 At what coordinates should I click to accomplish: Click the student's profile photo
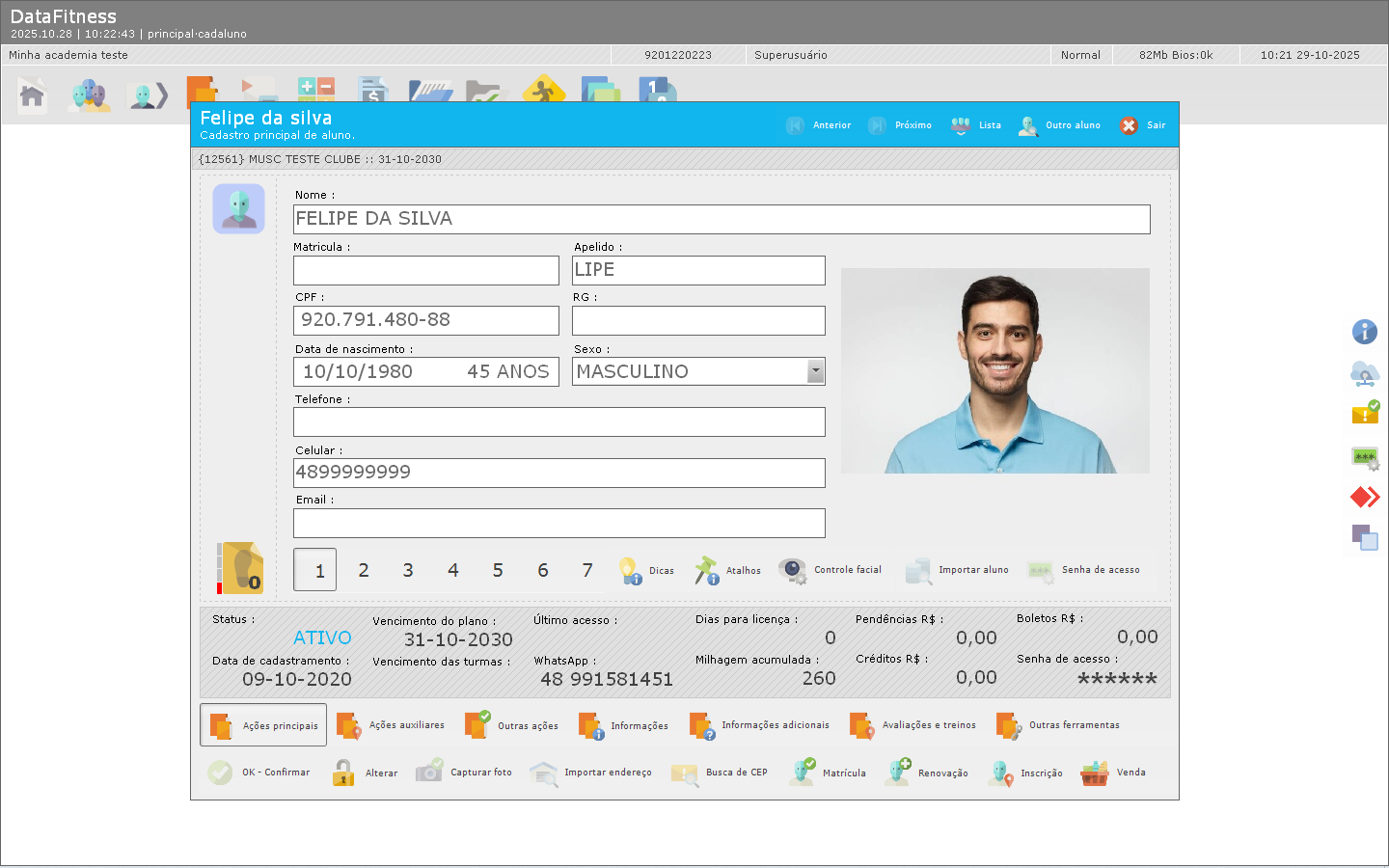click(994, 371)
